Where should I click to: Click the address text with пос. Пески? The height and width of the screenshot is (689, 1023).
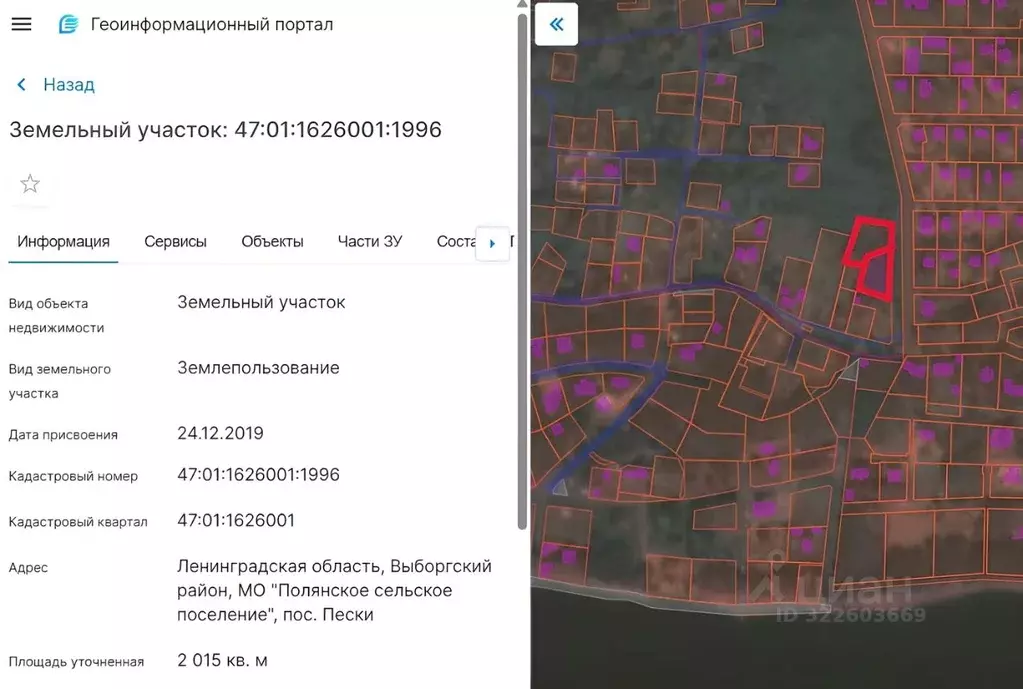point(334,590)
